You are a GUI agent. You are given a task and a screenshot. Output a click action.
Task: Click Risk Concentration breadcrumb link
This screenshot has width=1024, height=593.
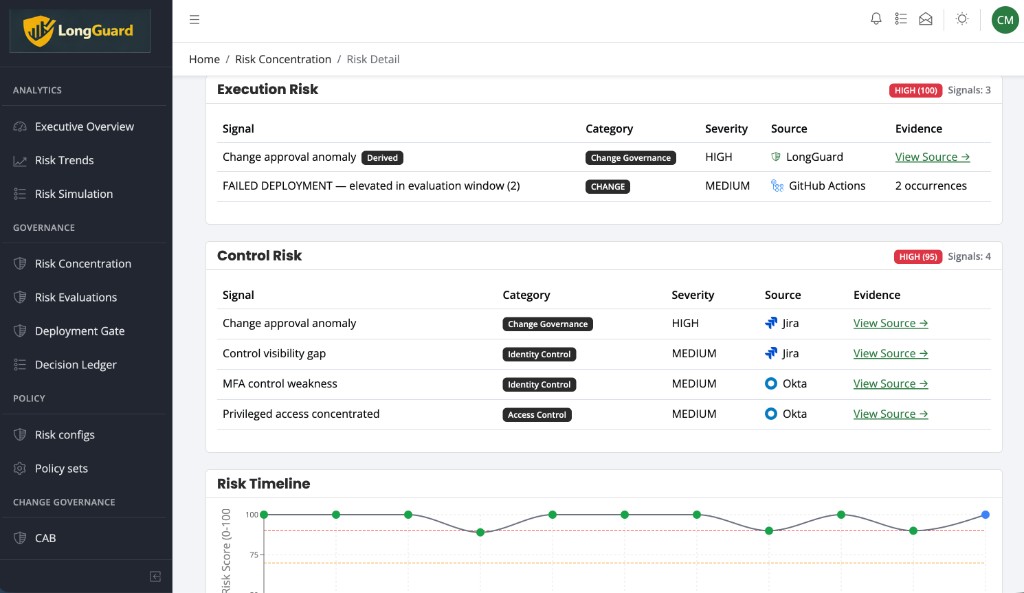(x=283, y=60)
